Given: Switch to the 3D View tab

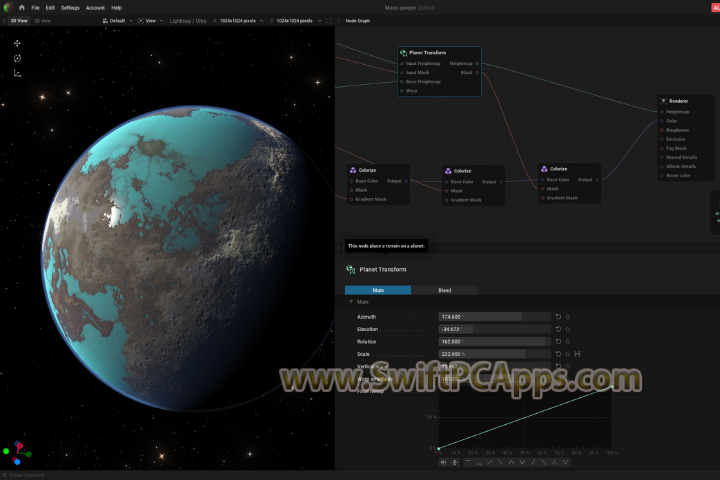Looking at the screenshot, I should [19, 21].
